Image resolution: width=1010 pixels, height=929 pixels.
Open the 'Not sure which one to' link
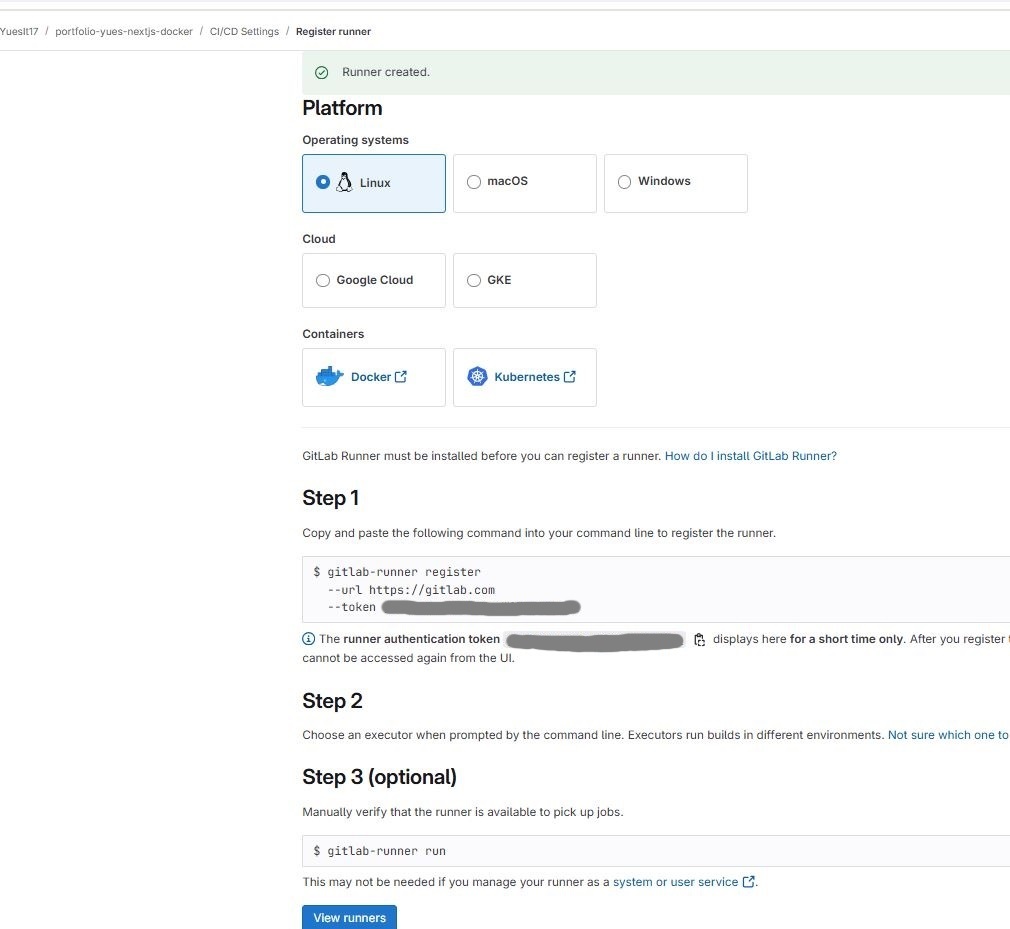(948, 735)
